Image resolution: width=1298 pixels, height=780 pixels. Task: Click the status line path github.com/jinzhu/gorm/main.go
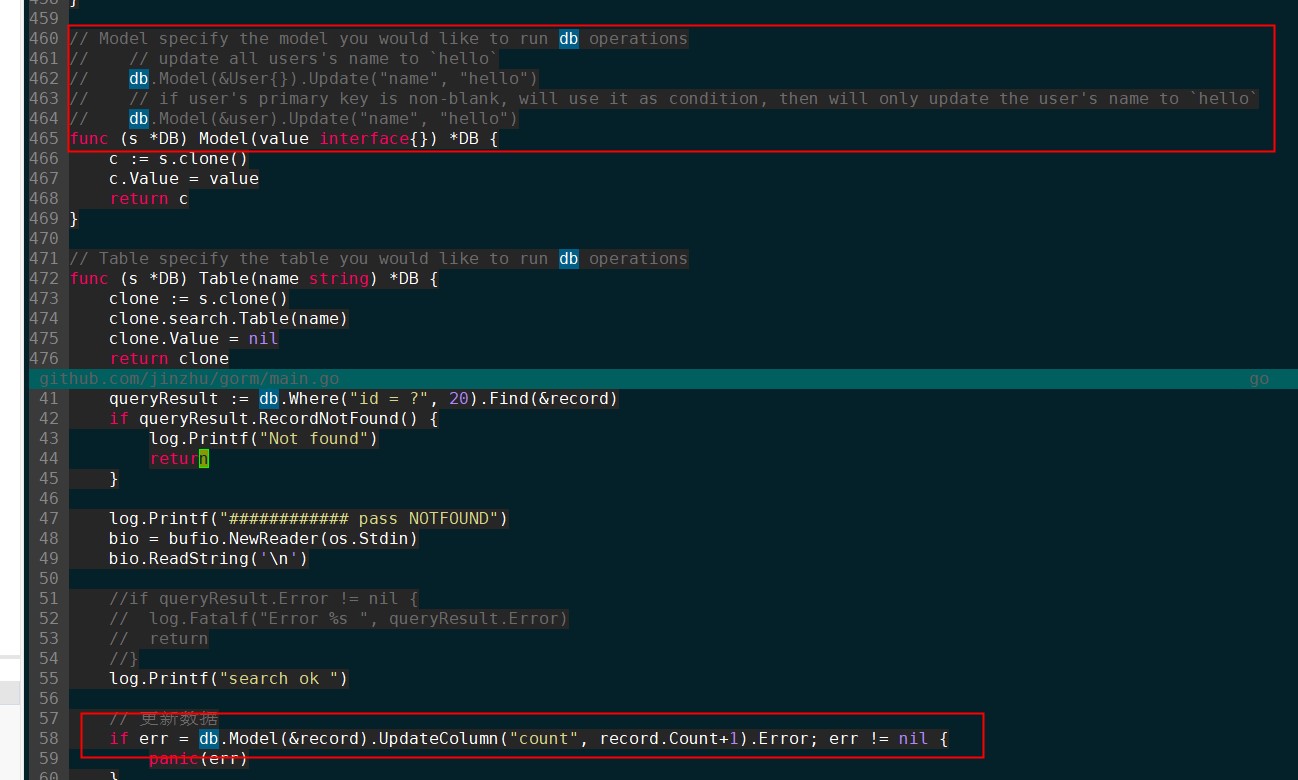pos(189,379)
